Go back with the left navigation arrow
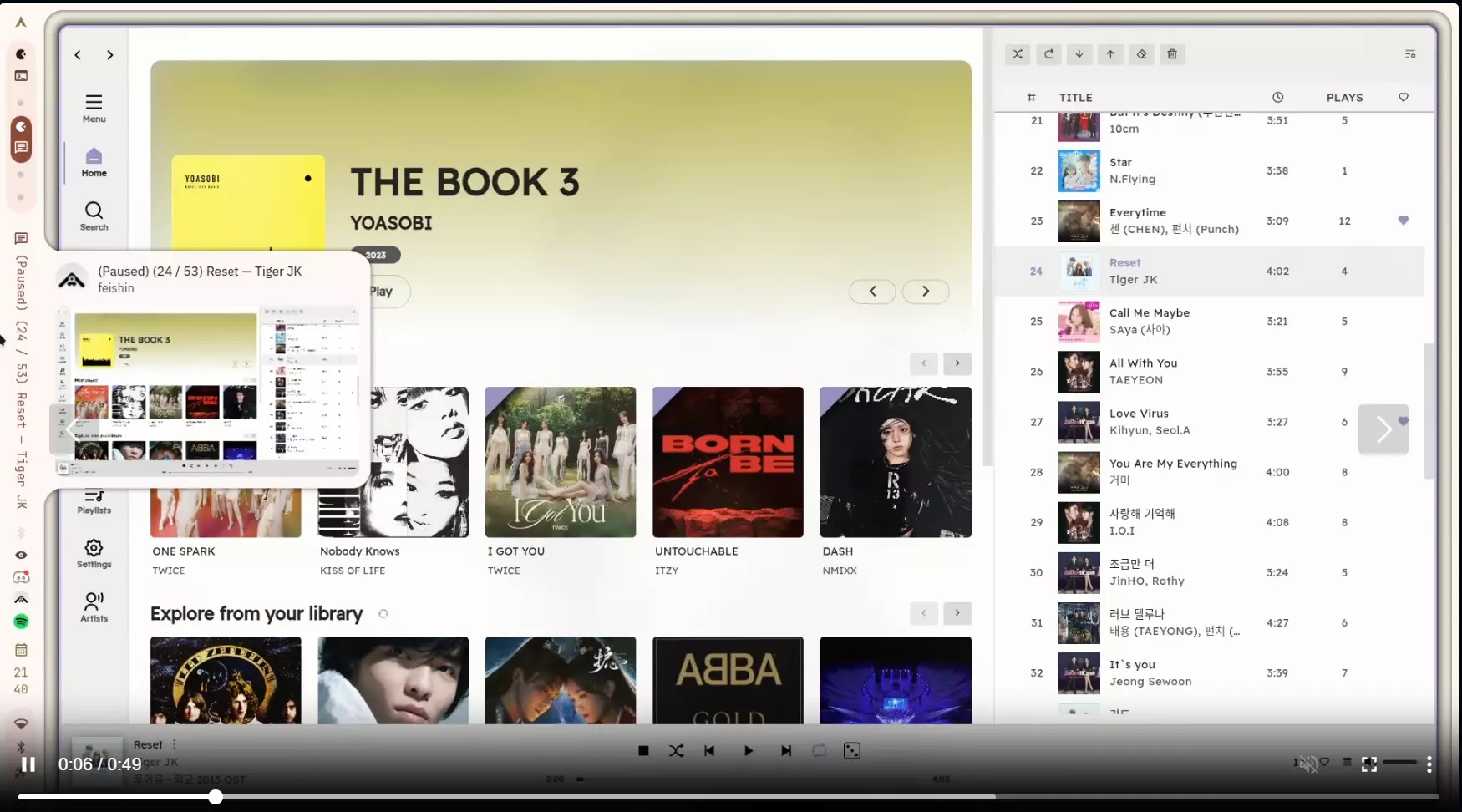The image size is (1462, 812). pyautogui.click(x=78, y=55)
